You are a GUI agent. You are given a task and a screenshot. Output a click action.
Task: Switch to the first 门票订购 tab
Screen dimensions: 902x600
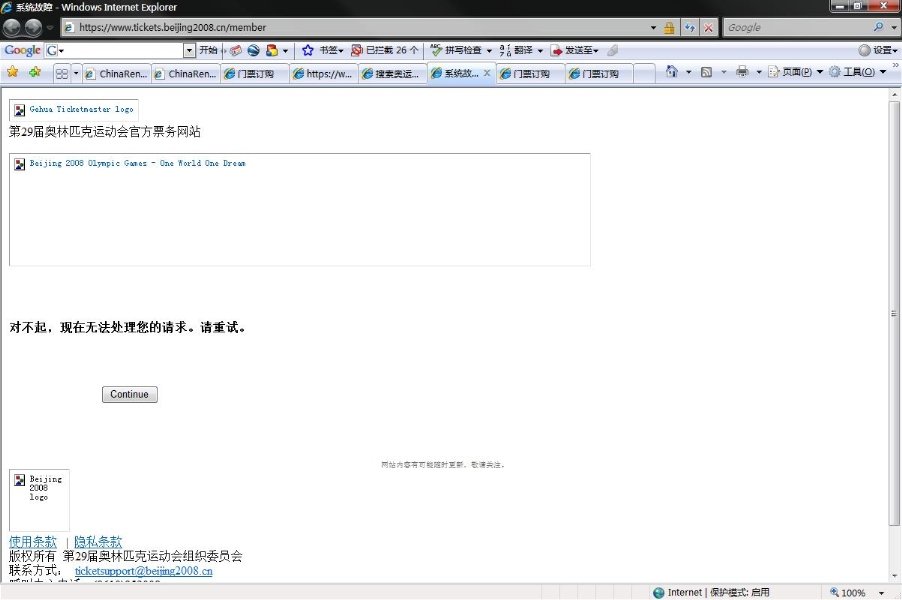tap(255, 74)
